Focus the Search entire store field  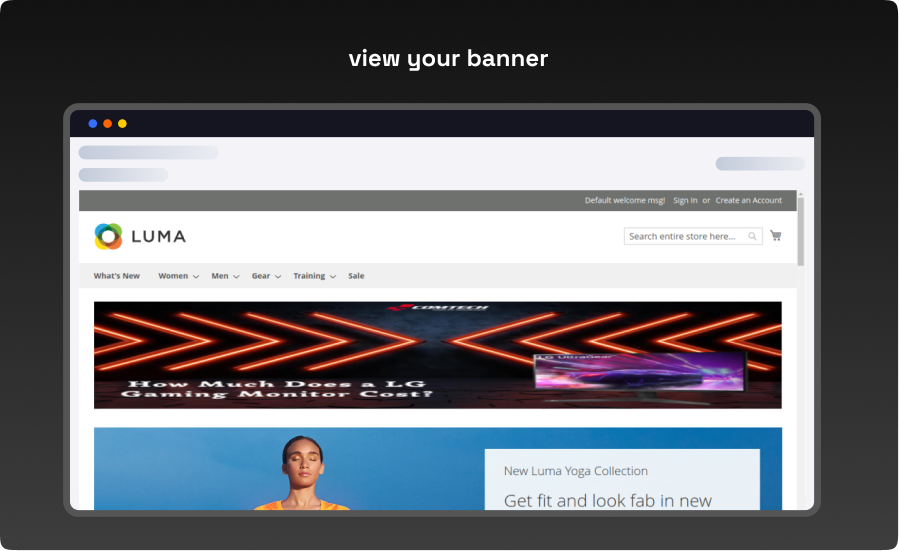[685, 237]
